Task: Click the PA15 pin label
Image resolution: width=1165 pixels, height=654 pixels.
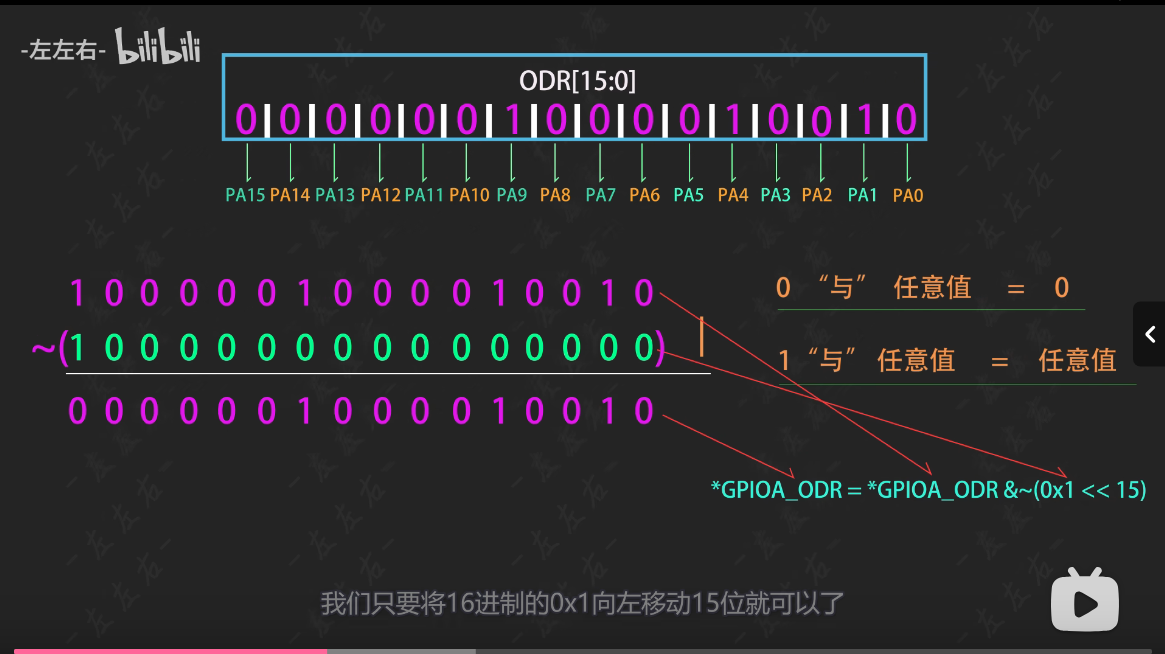Action: (245, 195)
